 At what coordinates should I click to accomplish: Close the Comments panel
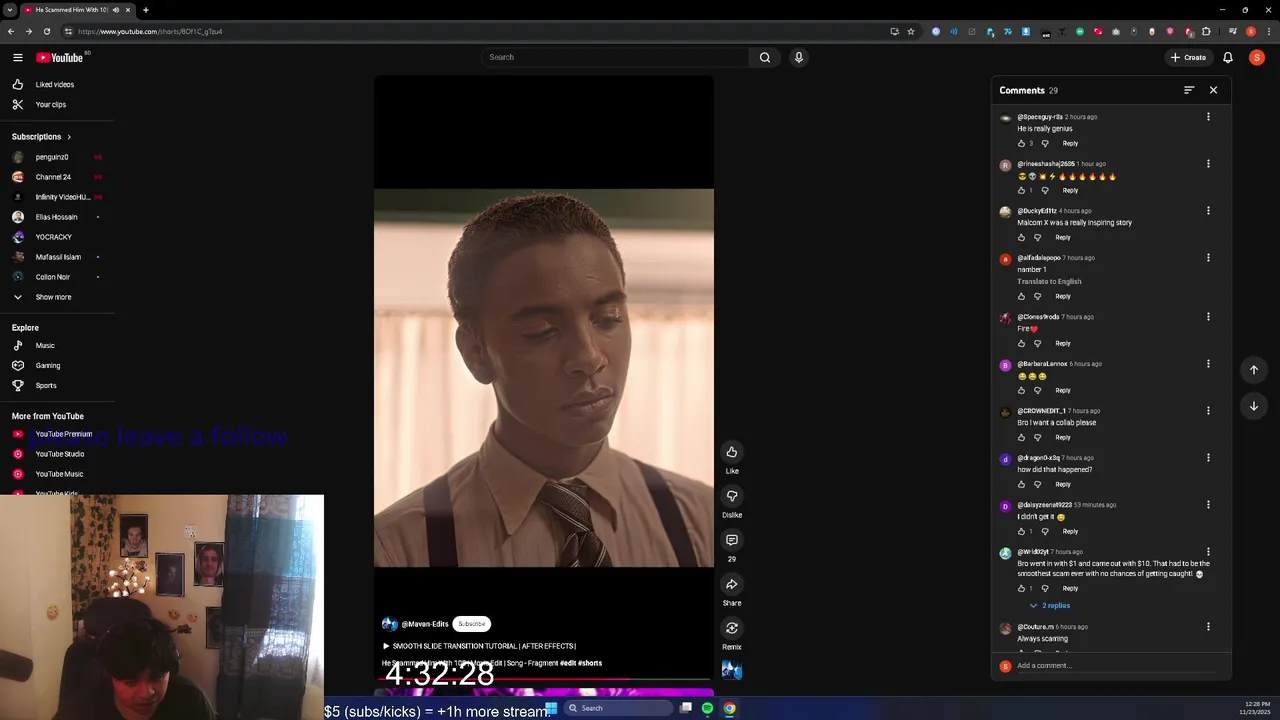1214,90
